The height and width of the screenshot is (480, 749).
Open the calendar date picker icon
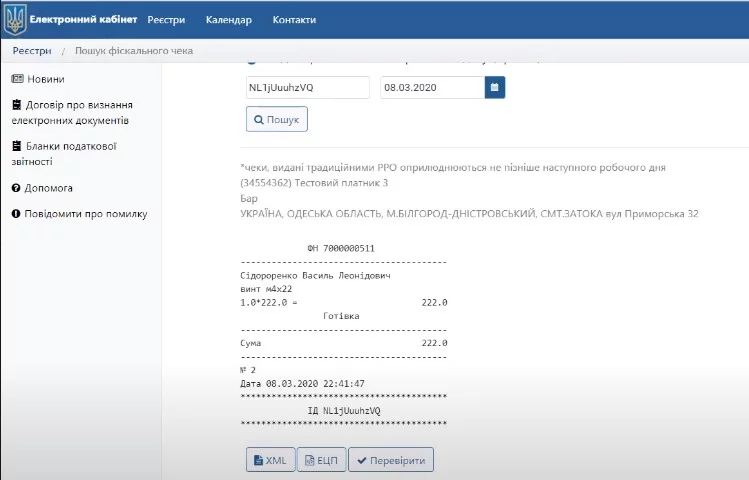[495, 87]
